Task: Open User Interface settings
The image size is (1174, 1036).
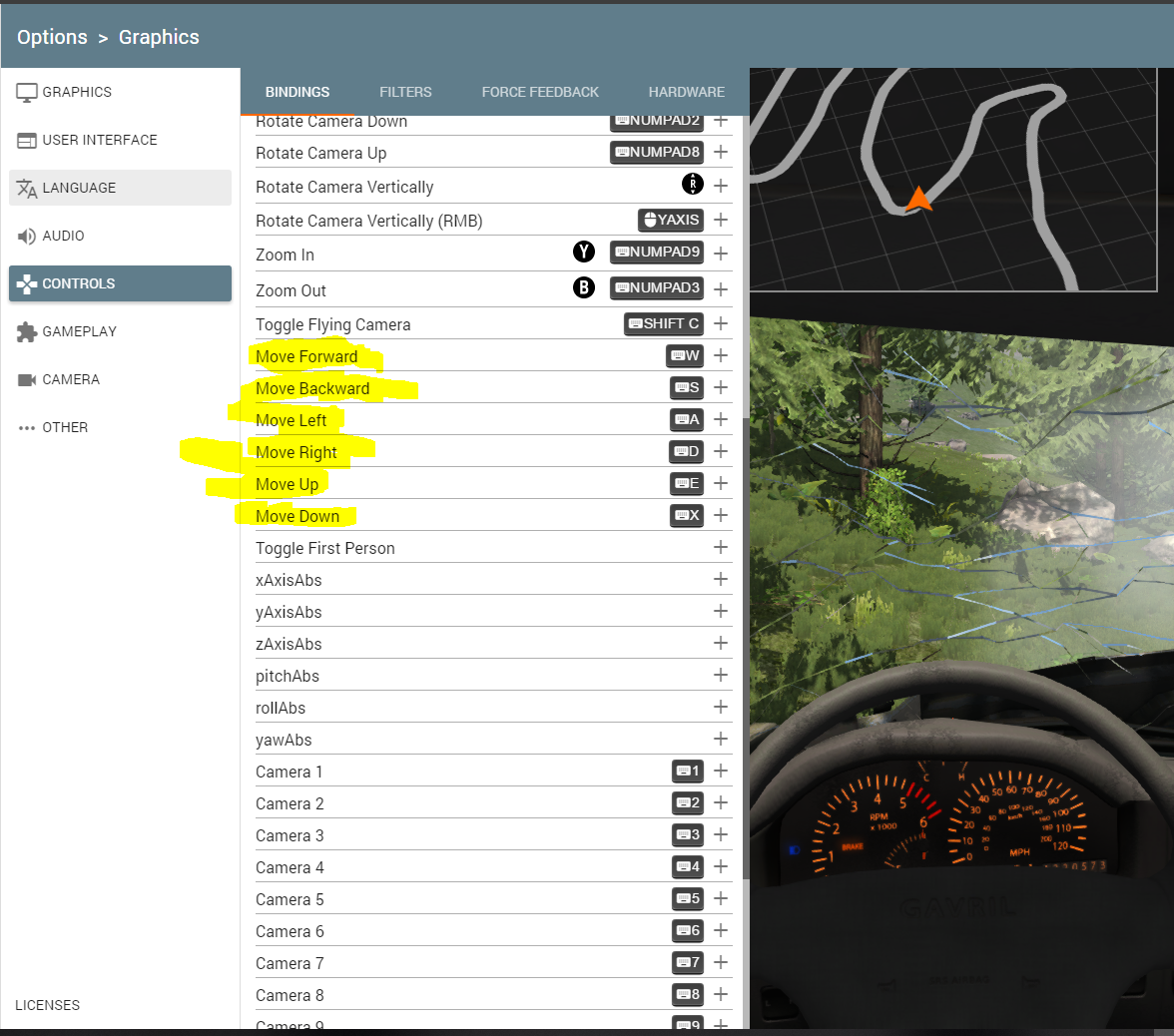Action: coord(120,140)
